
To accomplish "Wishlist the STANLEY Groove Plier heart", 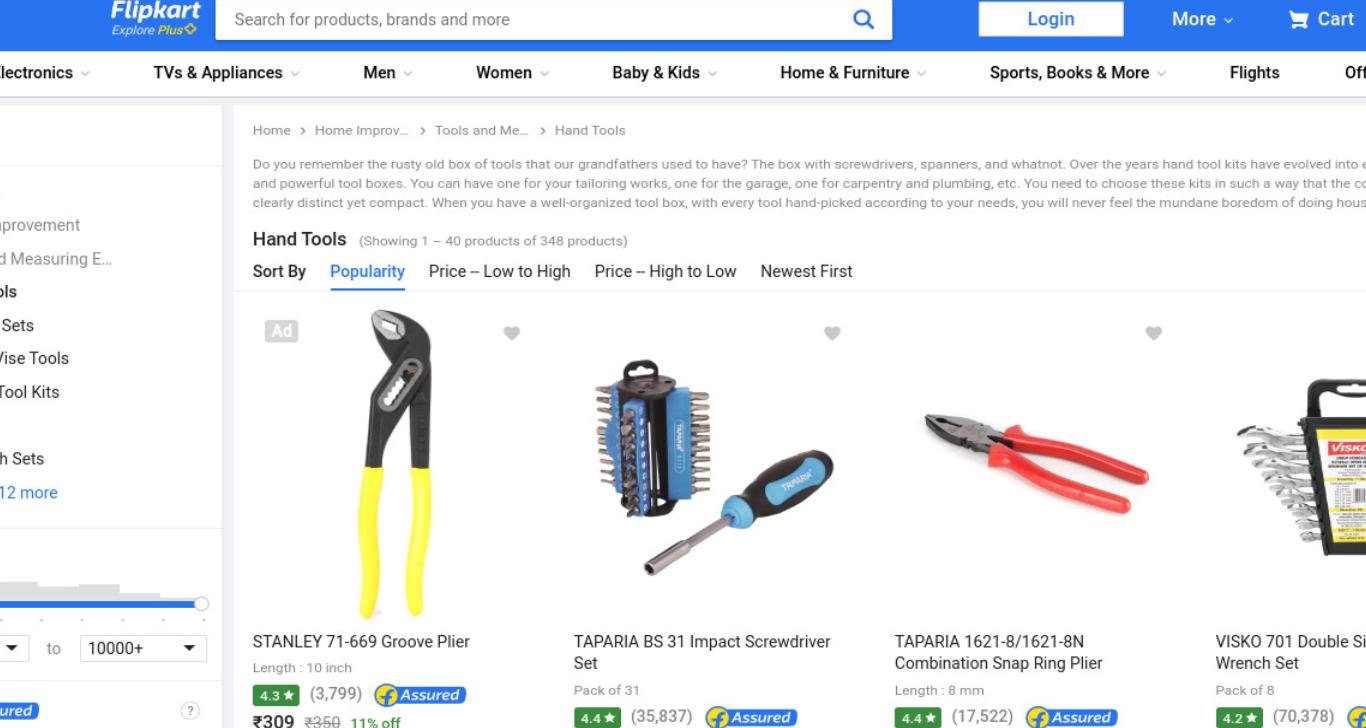I will point(512,333).
